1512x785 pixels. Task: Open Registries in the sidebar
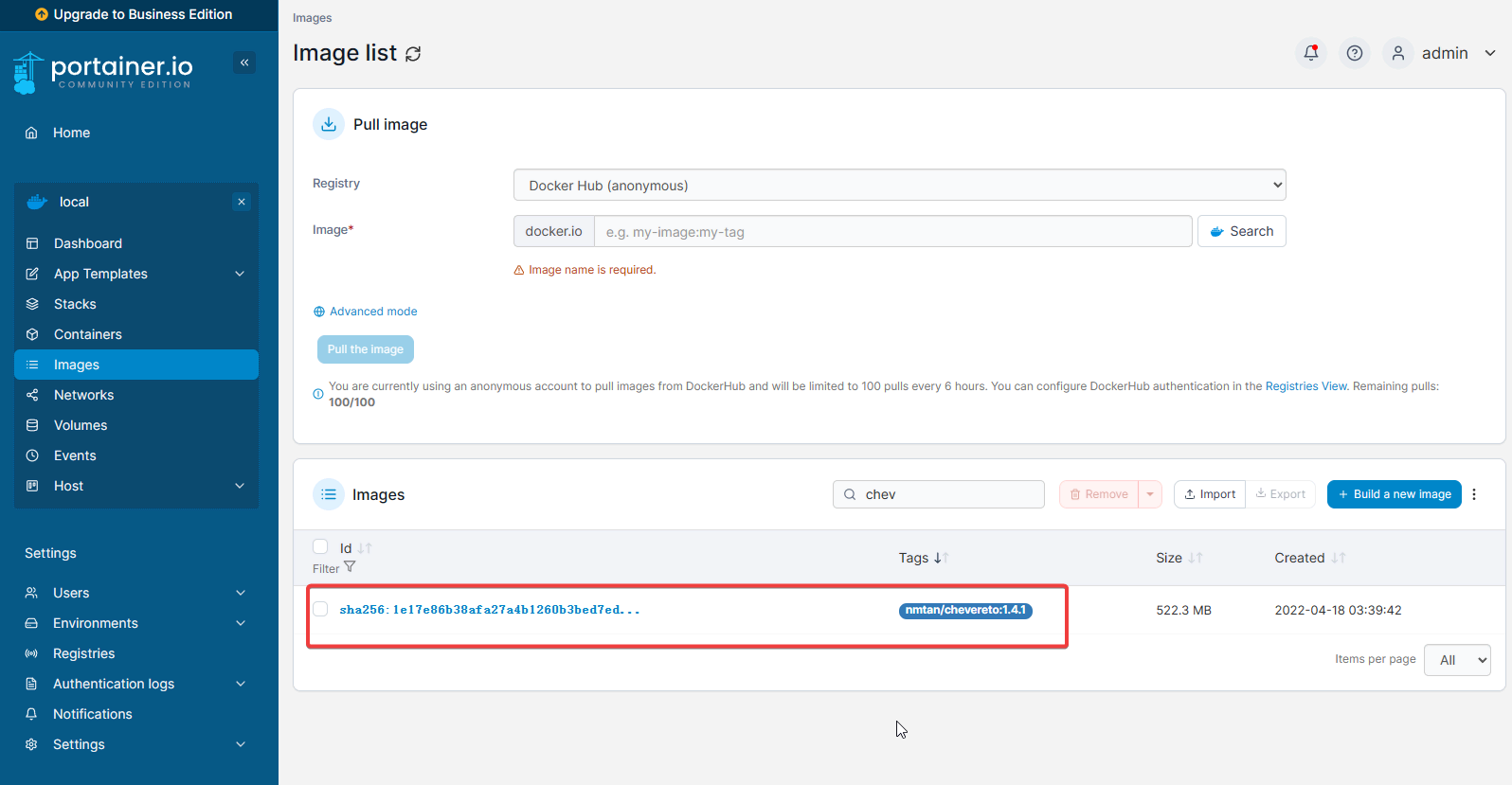pos(136,653)
